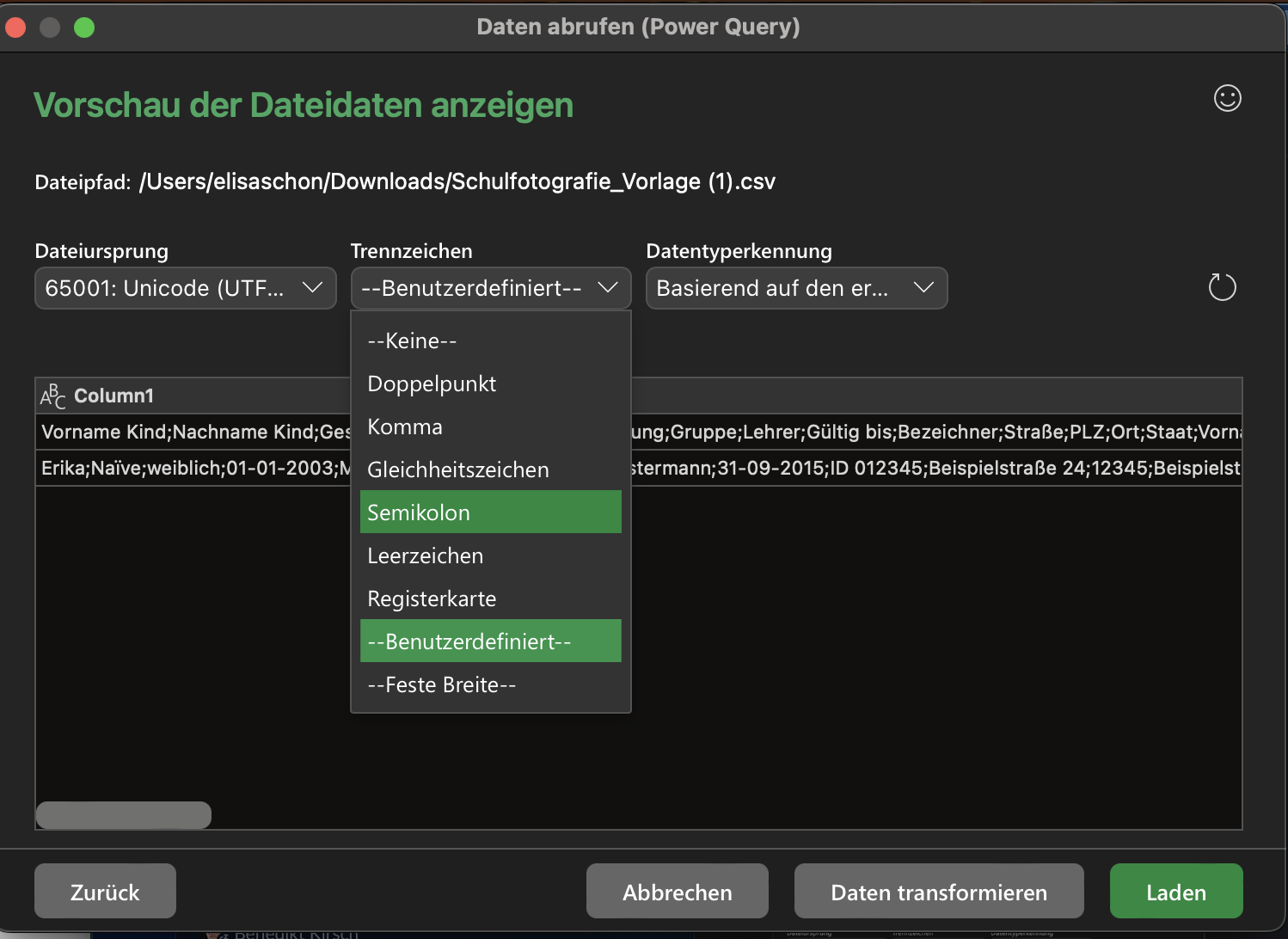Open the Datentyperkennung dropdown
The height and width of the screenshot is (939, 1288).
[x=796, y=288]
